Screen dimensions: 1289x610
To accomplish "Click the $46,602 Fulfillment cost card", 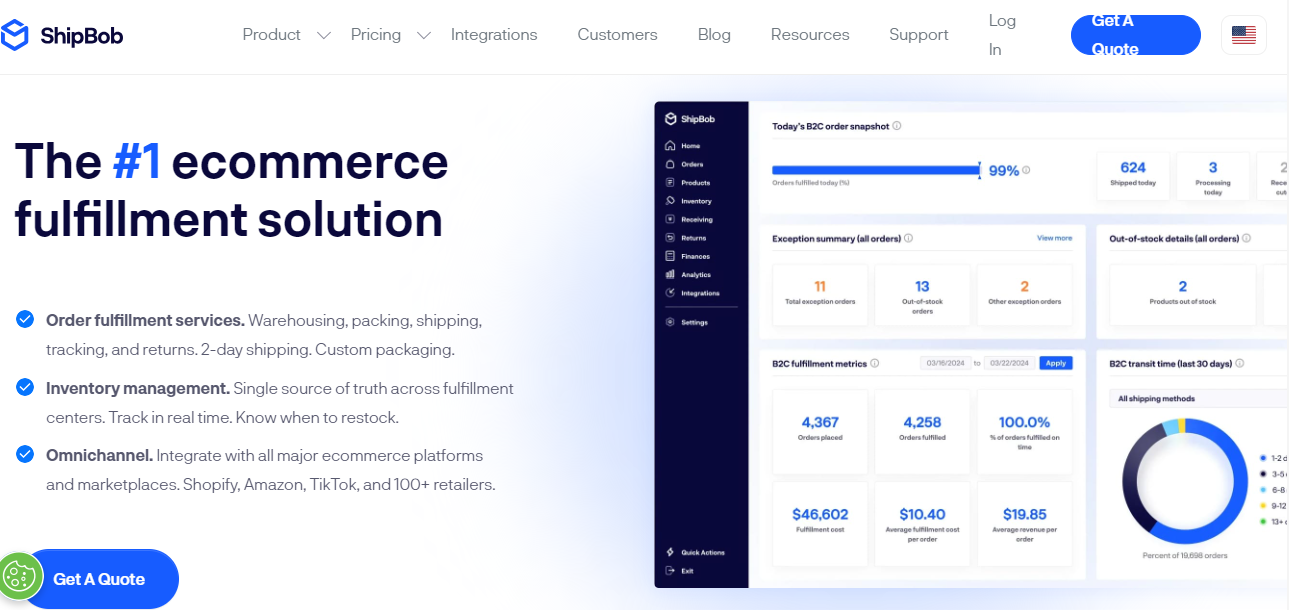I will (820, 522).
